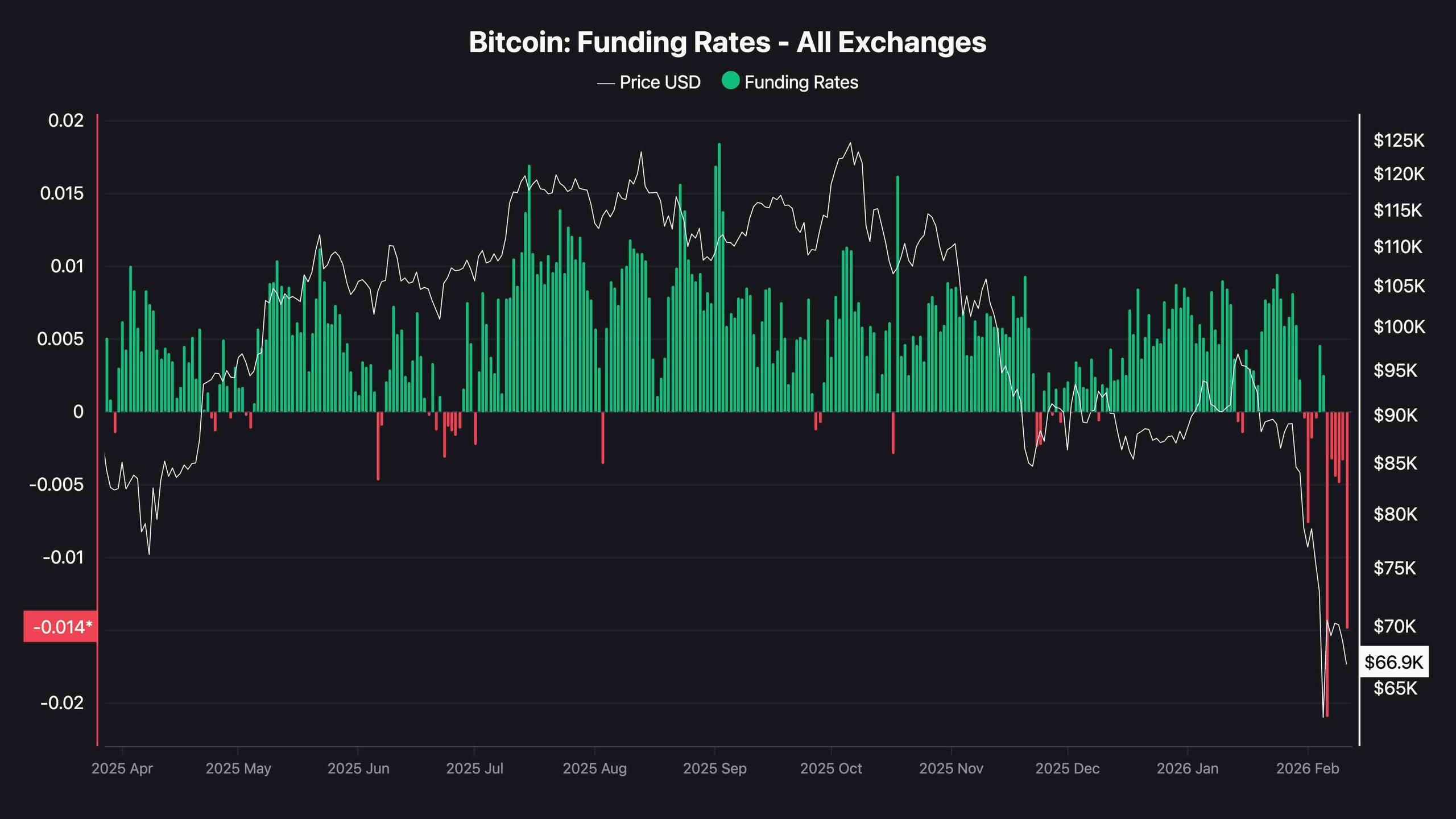Click the green Funding Rates legend dot
Image resolution: width=1456 pixels, height=819 pixels.
point(730,81)
